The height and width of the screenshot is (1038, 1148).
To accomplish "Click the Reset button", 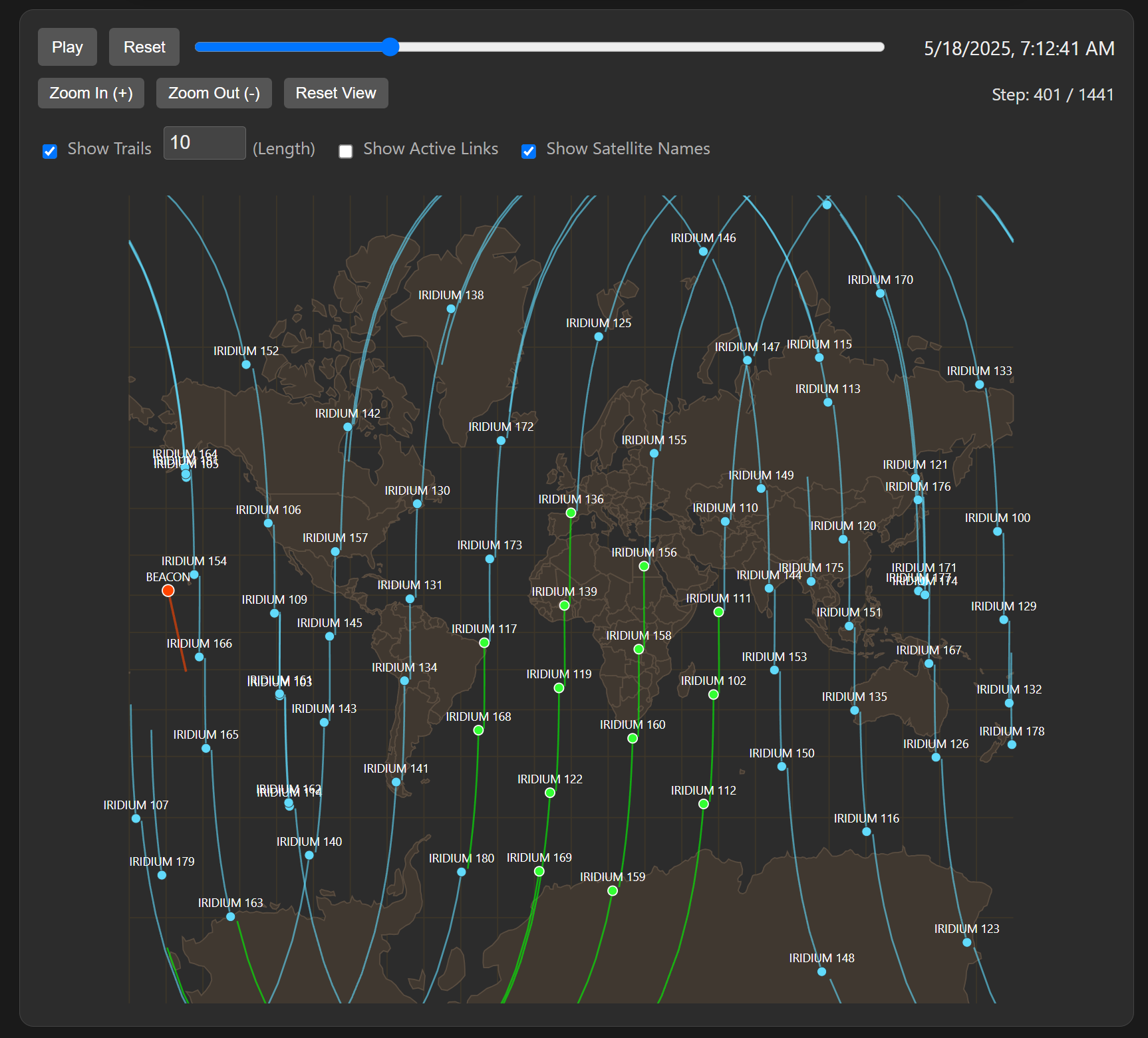I will 144,47.
